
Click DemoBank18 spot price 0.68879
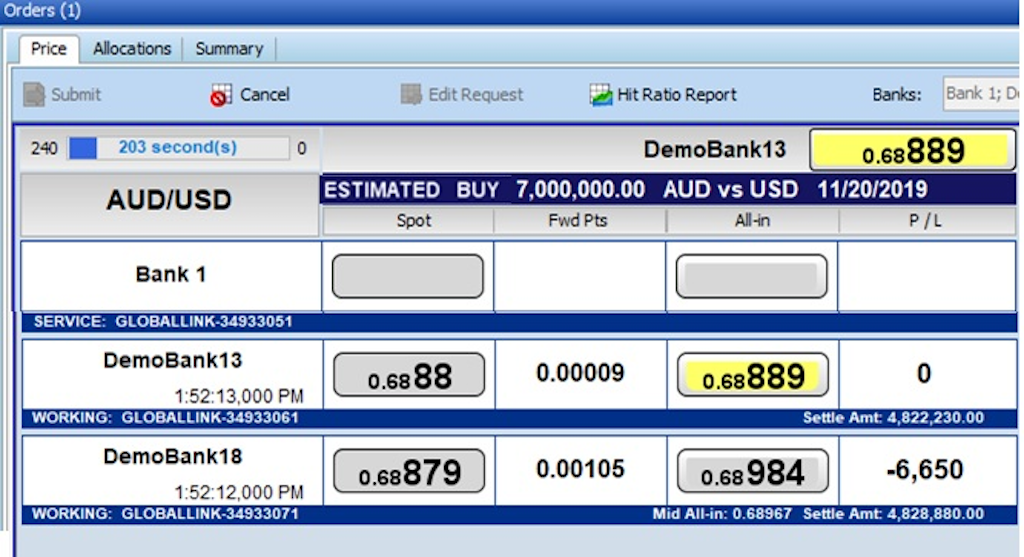coord(408,472)
